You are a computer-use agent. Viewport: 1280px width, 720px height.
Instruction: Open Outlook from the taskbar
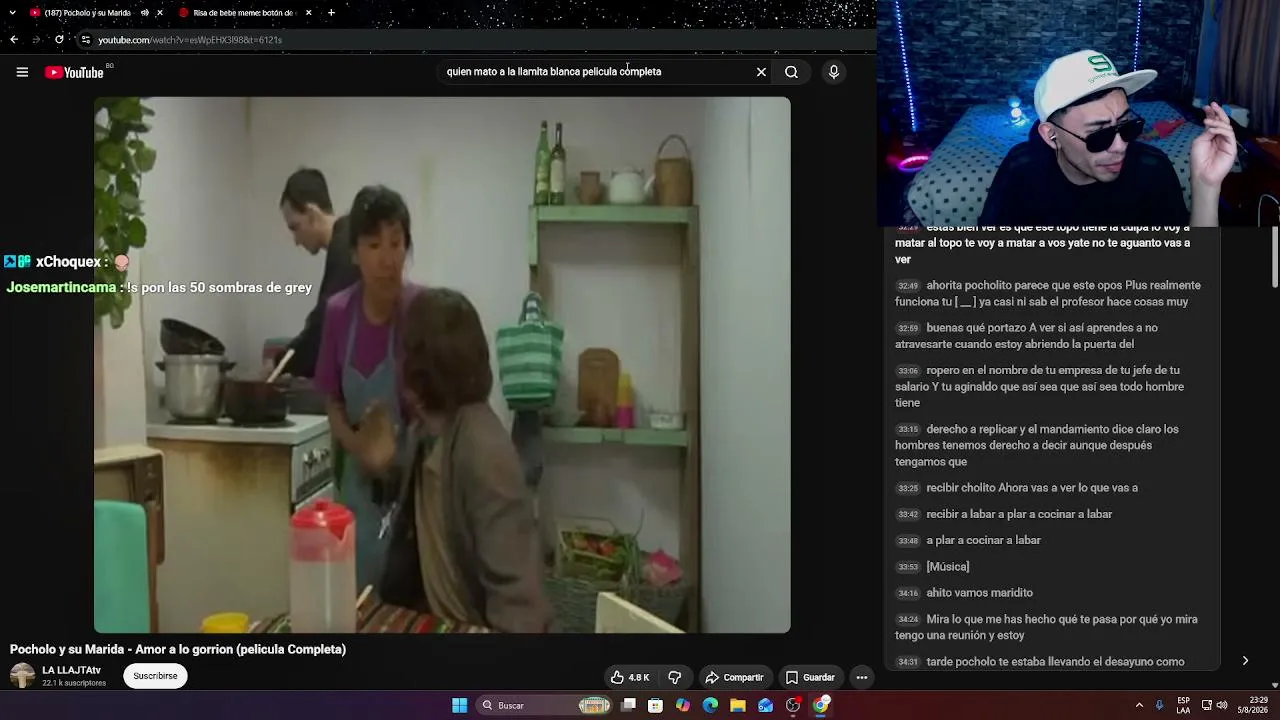[x=765, y=705]
